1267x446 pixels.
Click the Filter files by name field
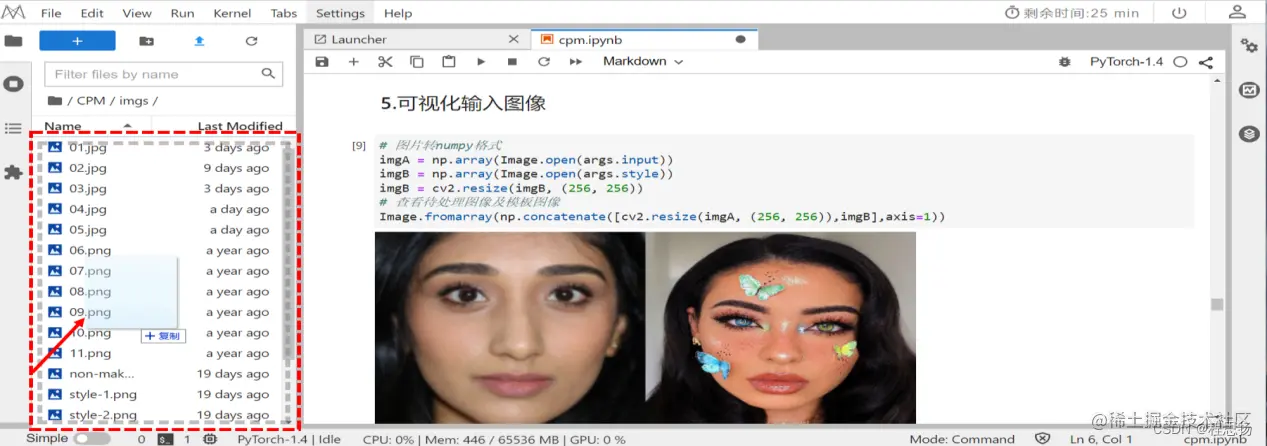164,74
